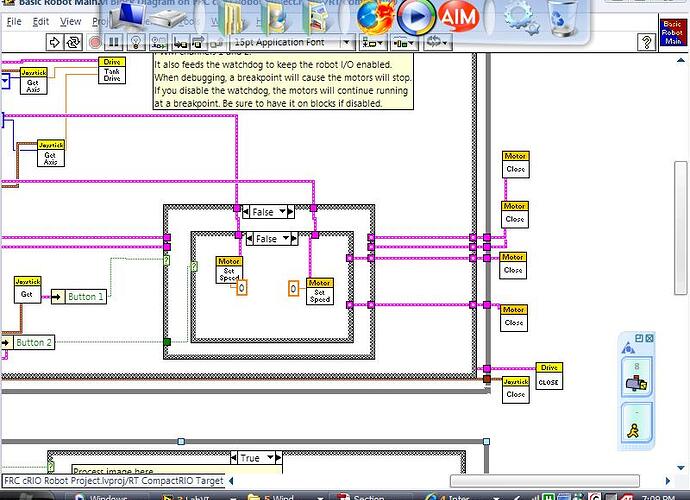
Task: Open the Edit menu
Action: point(41,21)
